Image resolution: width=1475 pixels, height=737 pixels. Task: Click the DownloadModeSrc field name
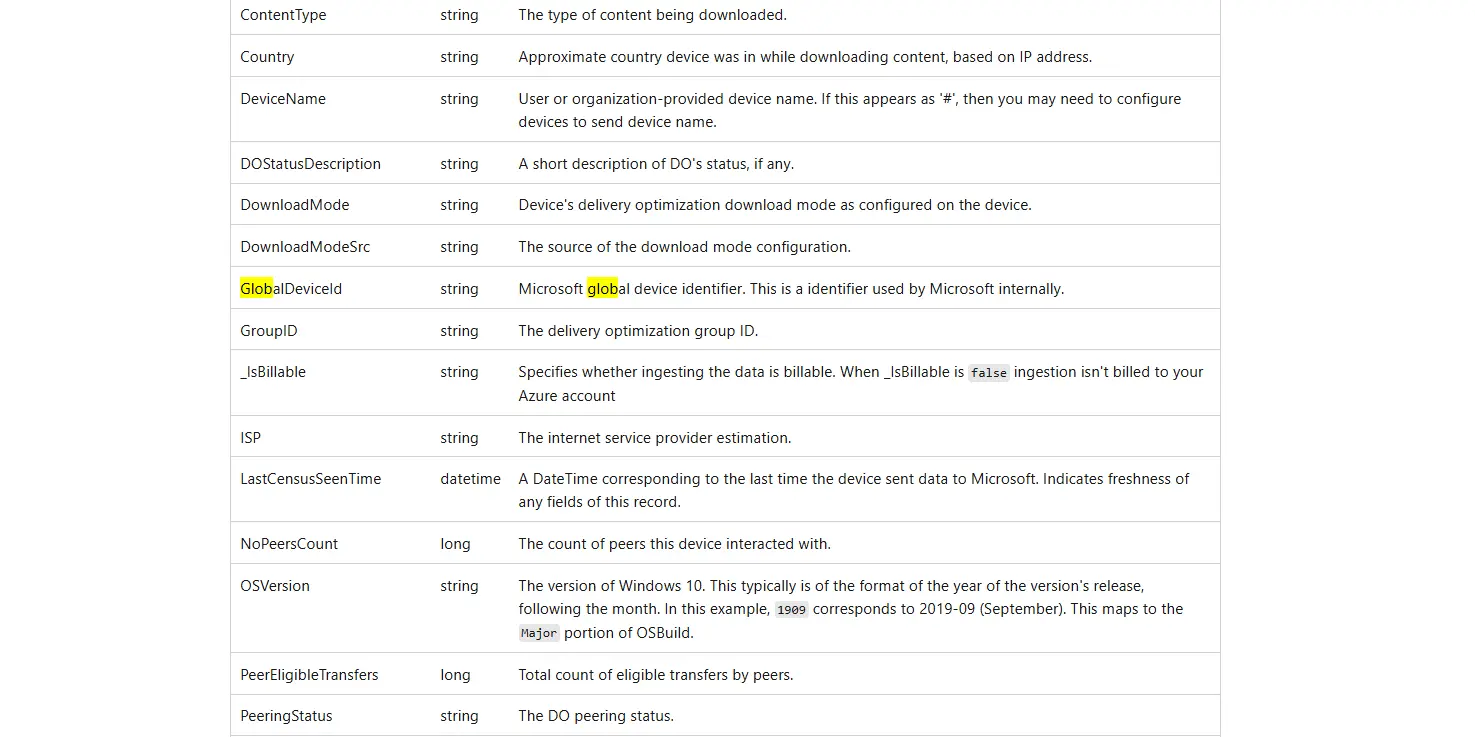tap(305, 247)
